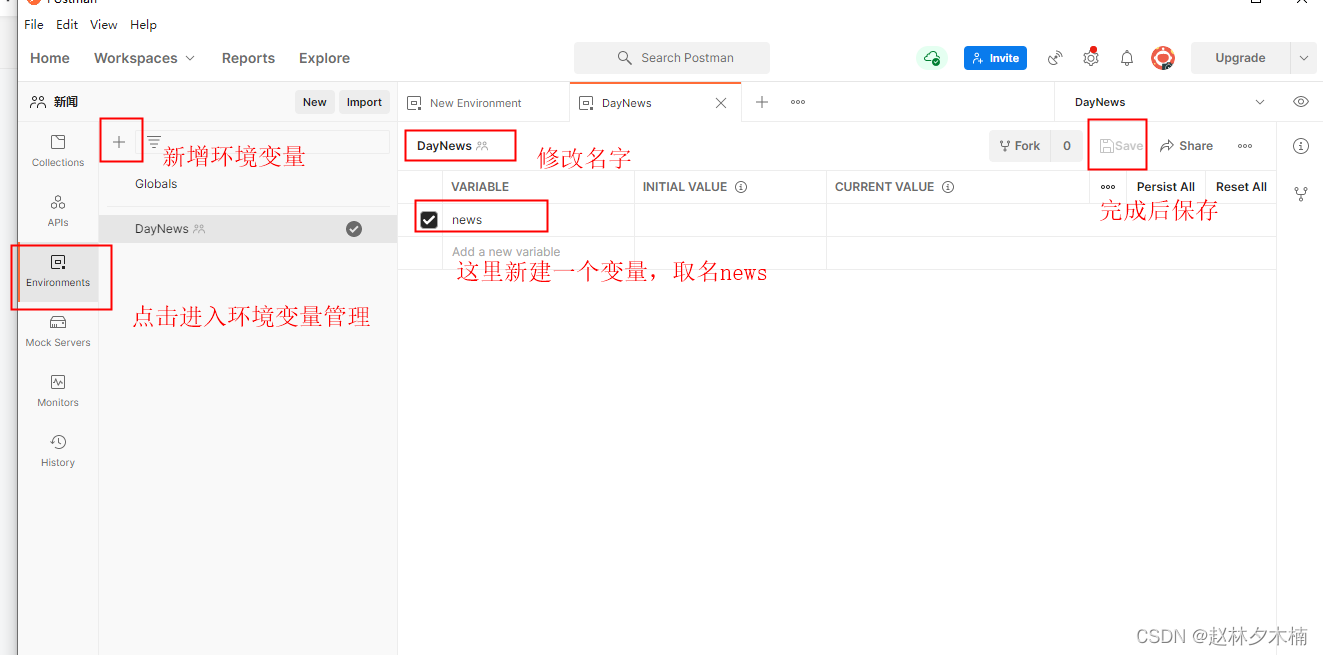Open table column options three-dot menu

tap(1108, 187)
